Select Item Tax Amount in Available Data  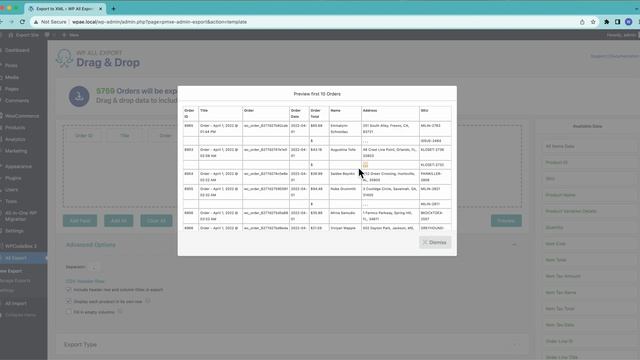tap(588, 276)
